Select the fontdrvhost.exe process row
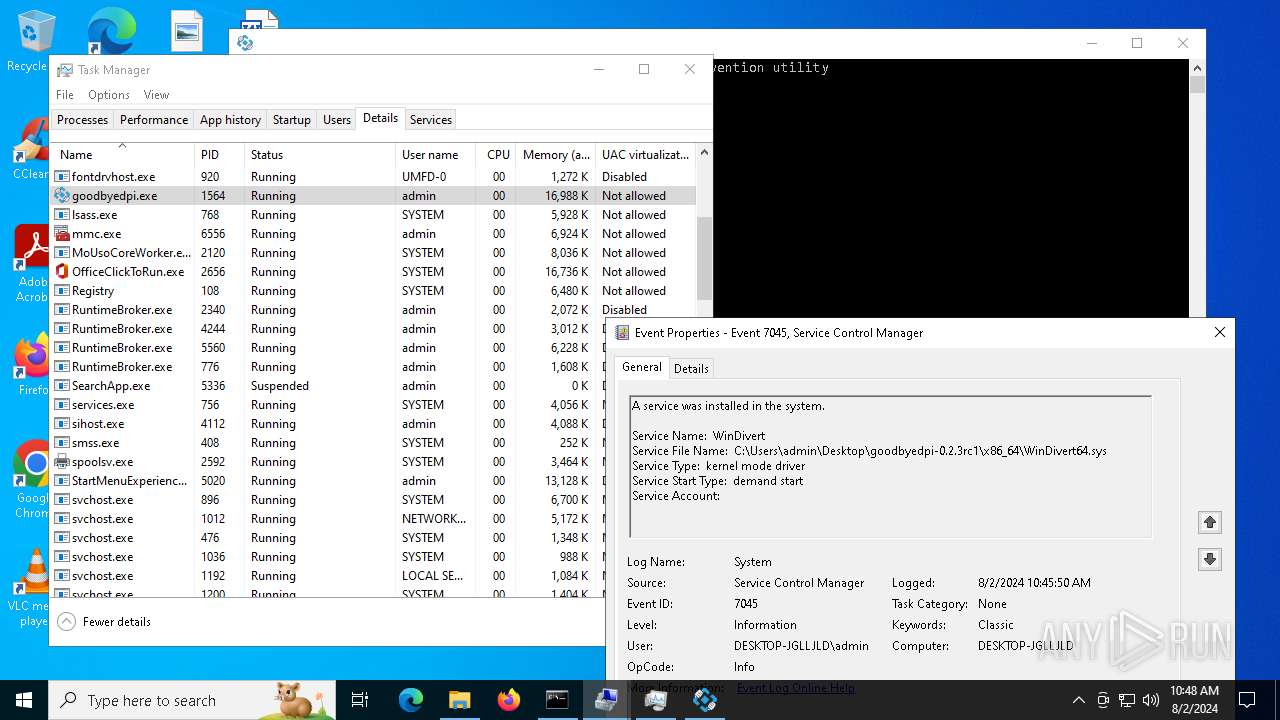Viewport: 1280px width, 720px height. coord(374,177)
